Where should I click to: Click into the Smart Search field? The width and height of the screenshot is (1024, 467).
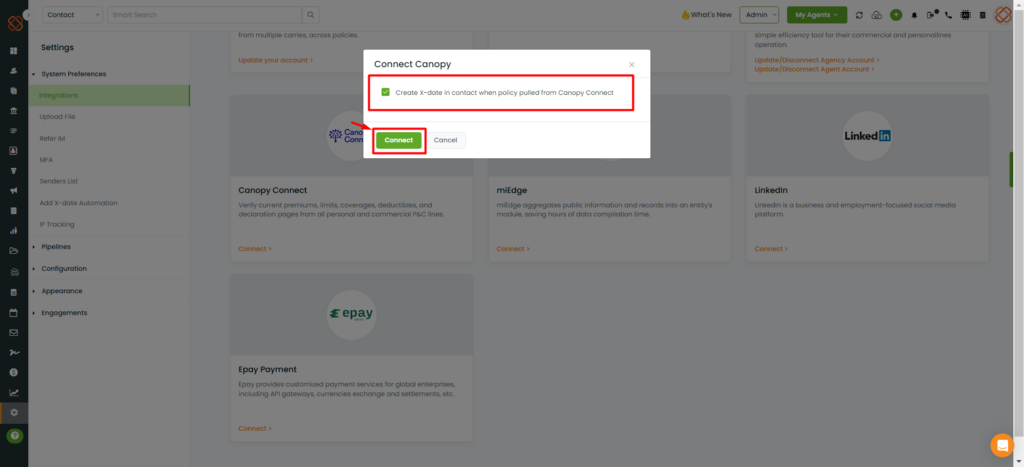204,14
